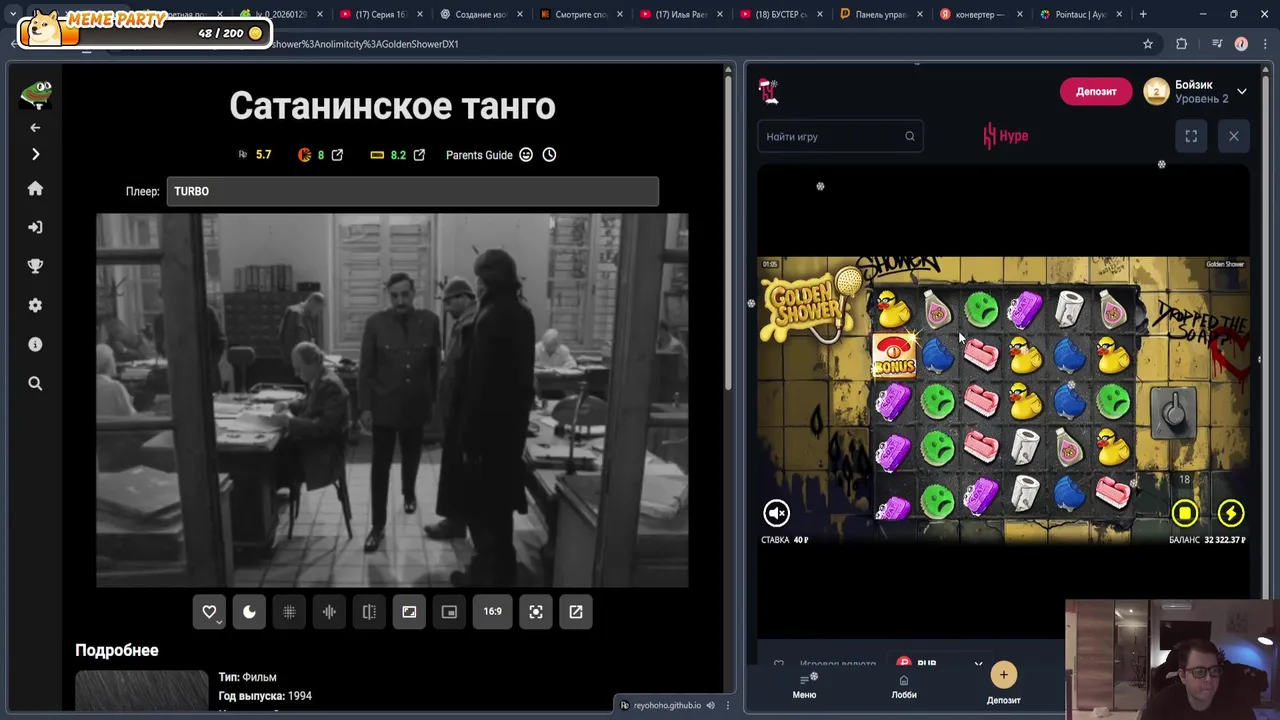Open the browser tab search dropdown arrow
This screenshot has width=1280, height=720.
coord(12,14)
